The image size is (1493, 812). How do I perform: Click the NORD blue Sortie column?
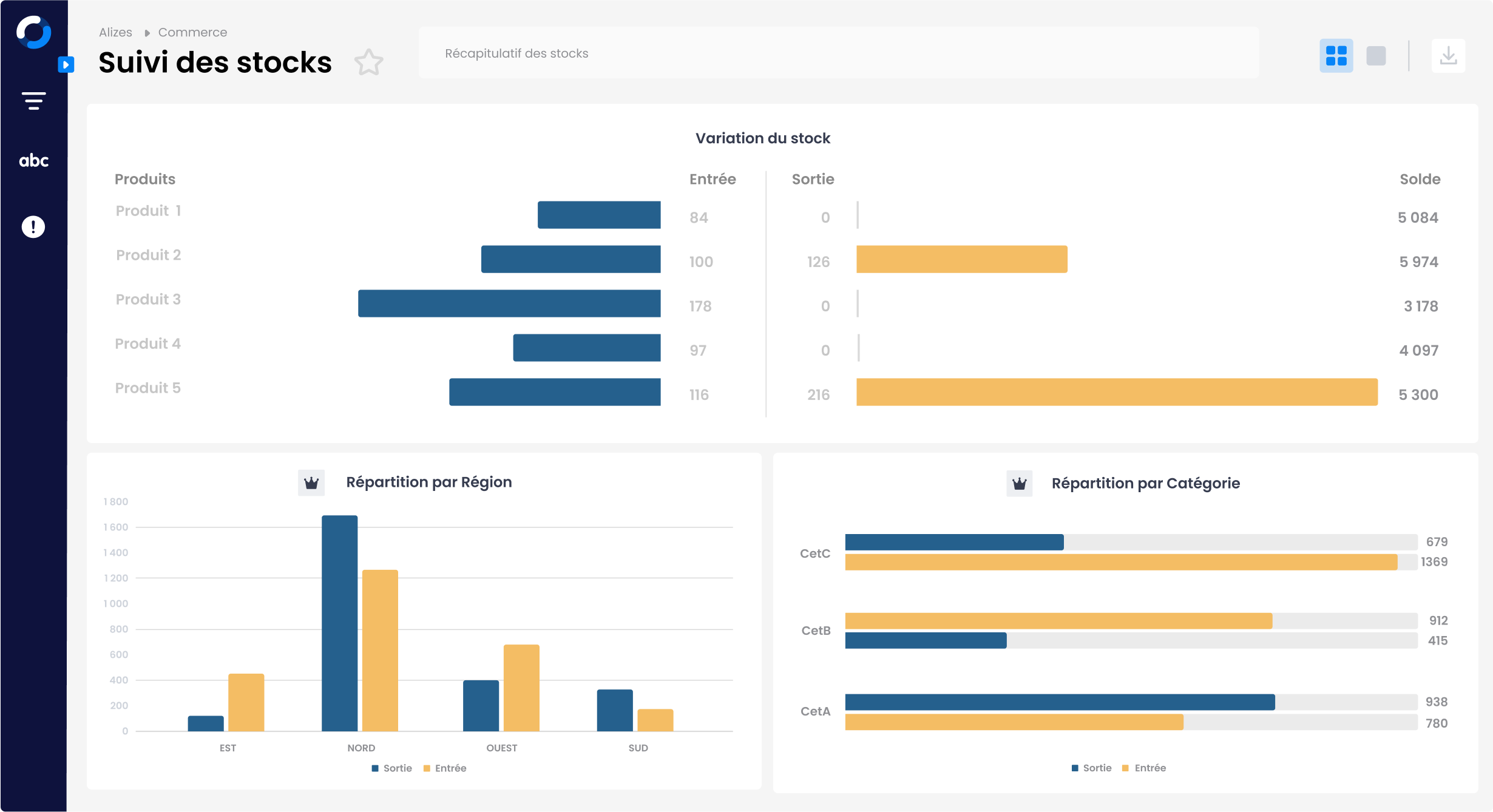click(339, 623)
